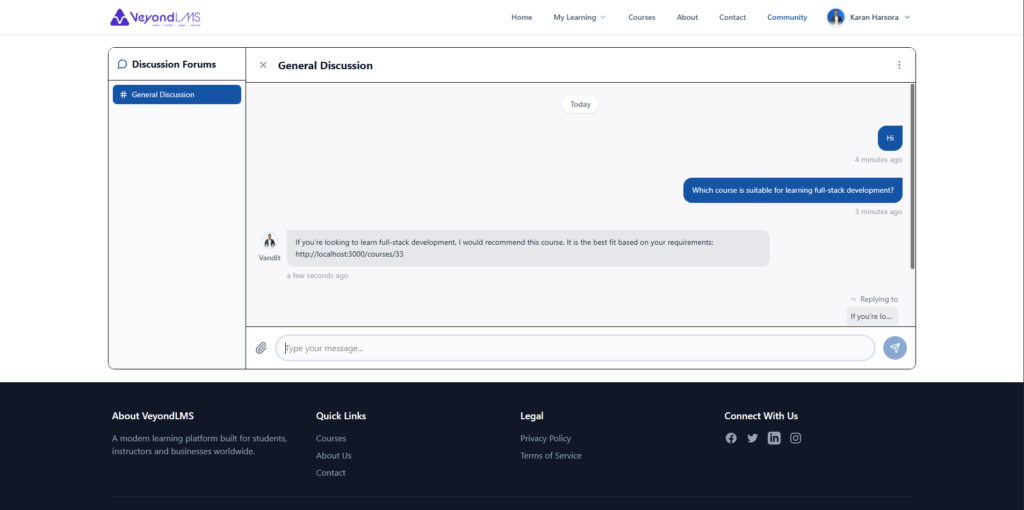Click Karan Harsora's profile avatar
1024x510 pixels.
(x=835, y=18)
